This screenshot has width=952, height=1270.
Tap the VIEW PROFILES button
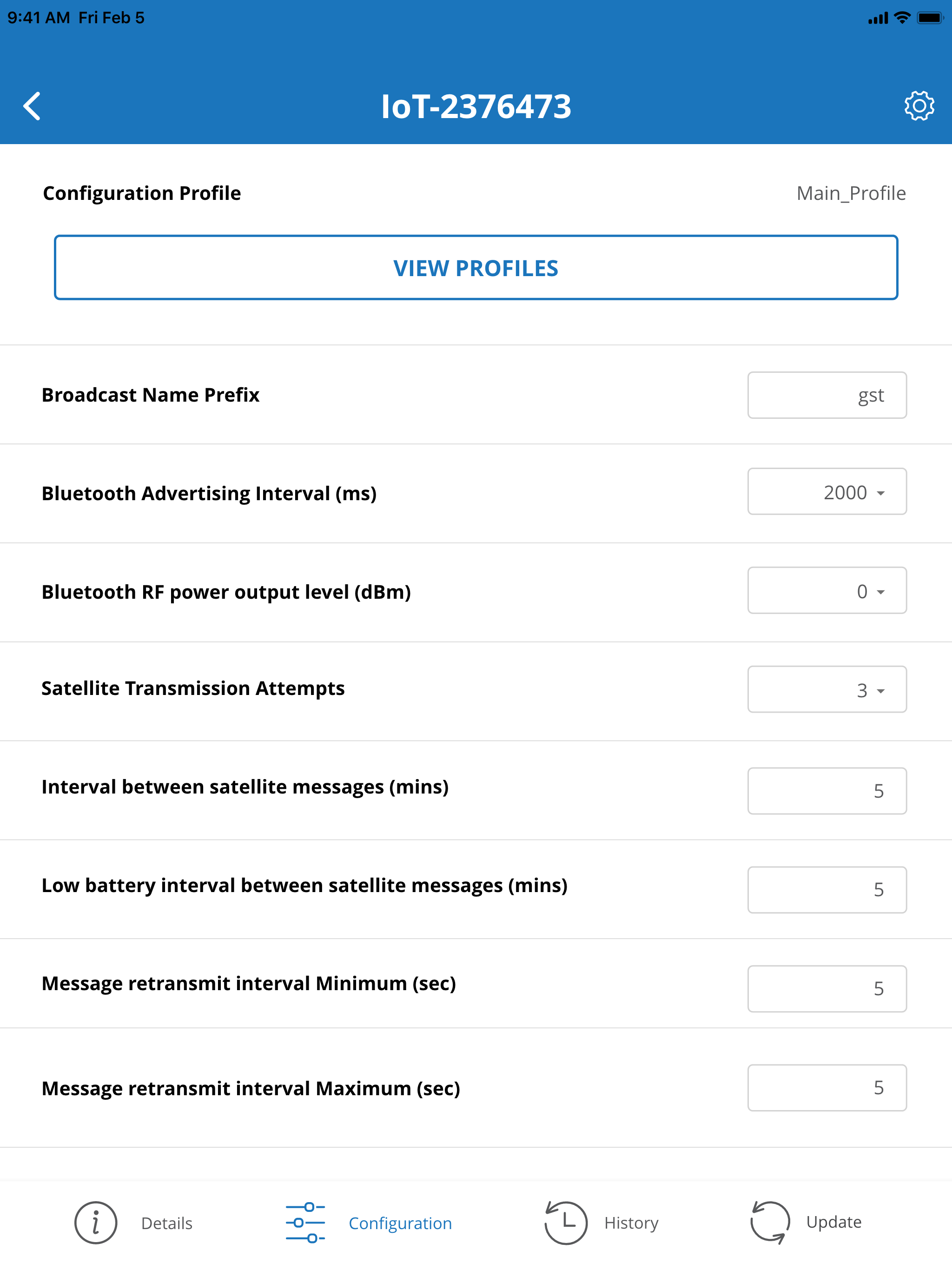[x=476, y=268]
